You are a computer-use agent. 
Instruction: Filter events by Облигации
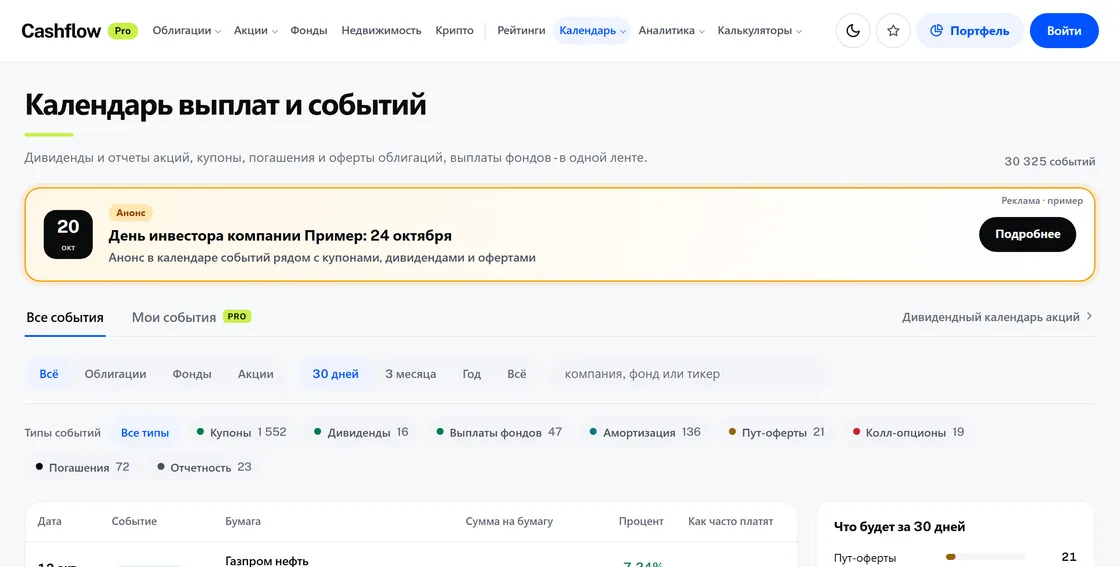[115, 373]
